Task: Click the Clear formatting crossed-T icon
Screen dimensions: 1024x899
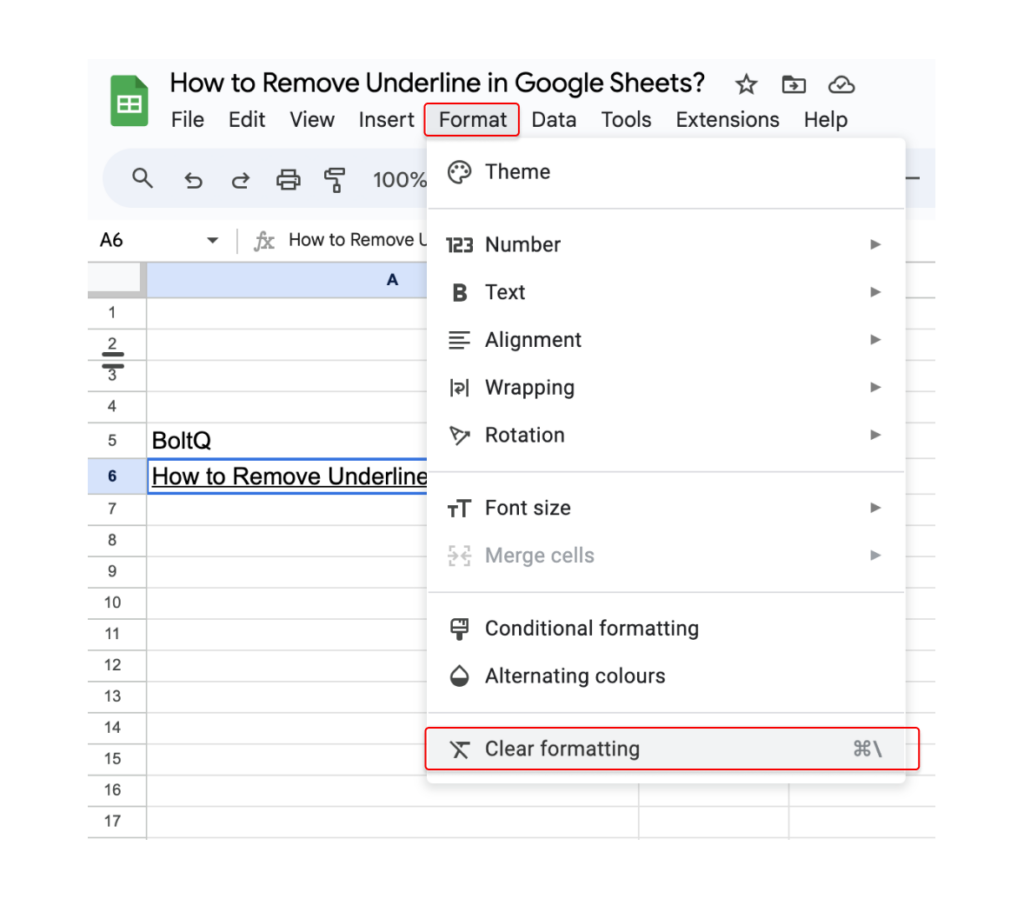Action: pos(459,748)
